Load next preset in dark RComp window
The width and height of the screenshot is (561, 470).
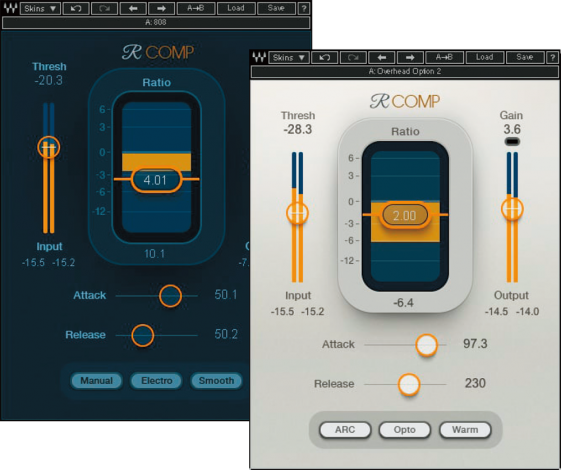point(161,8)
